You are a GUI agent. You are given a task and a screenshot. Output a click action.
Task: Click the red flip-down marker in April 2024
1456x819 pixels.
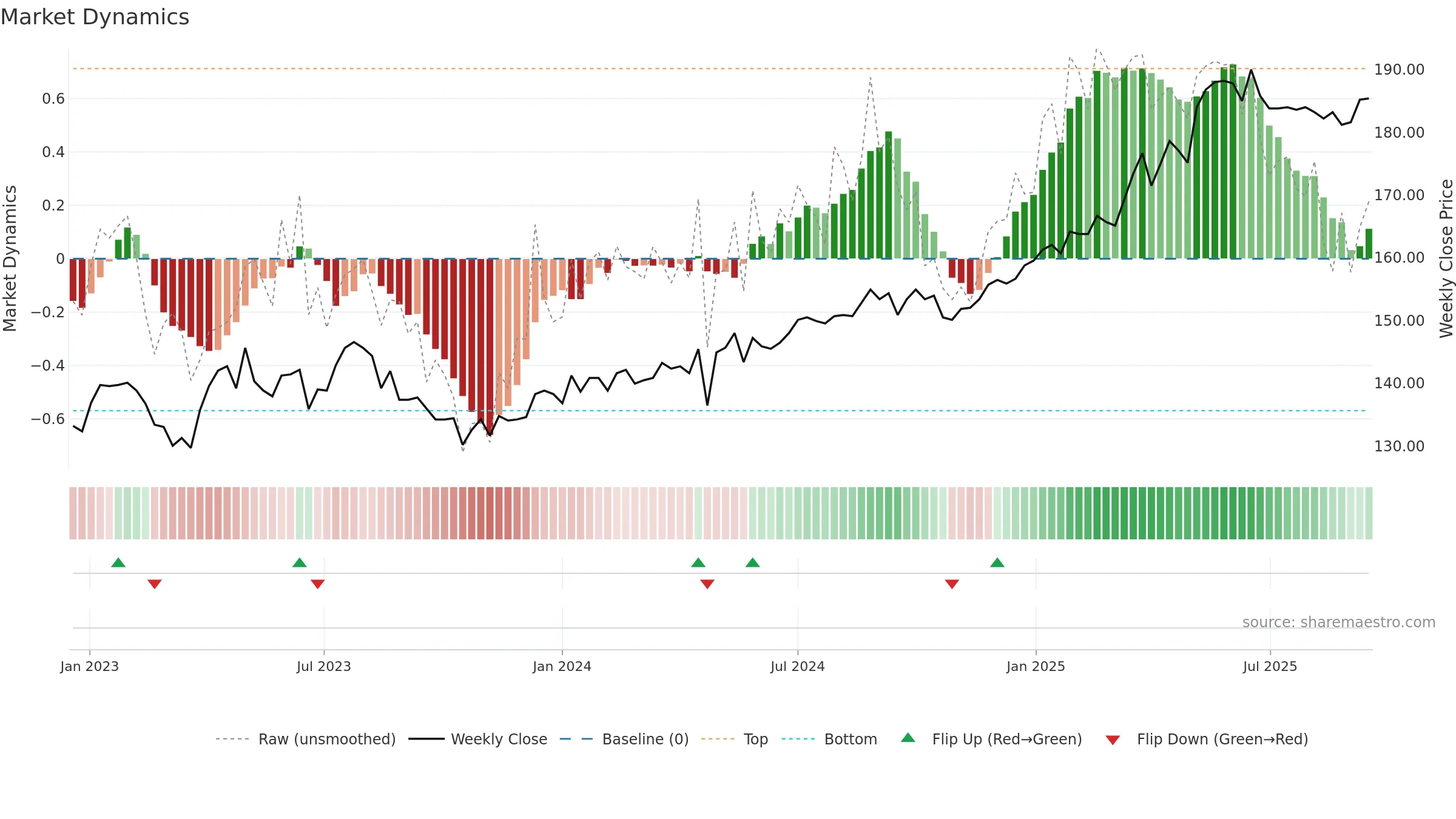(707, 584)
